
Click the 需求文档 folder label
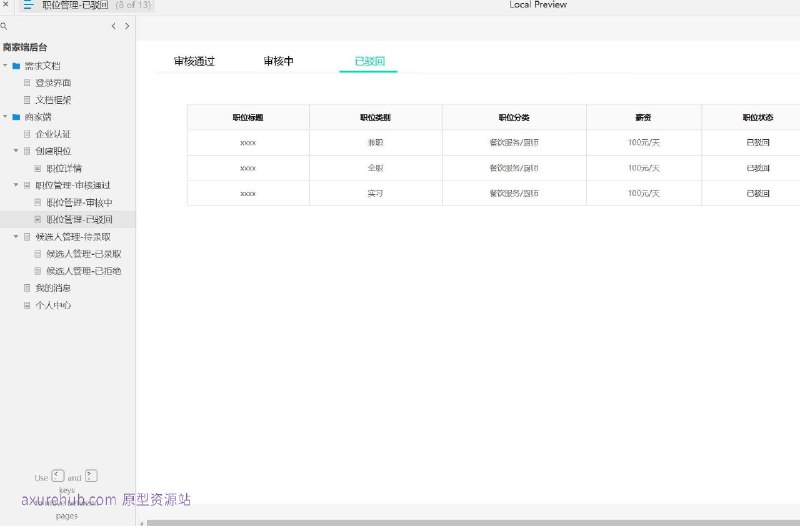click(x=42, y=66)
